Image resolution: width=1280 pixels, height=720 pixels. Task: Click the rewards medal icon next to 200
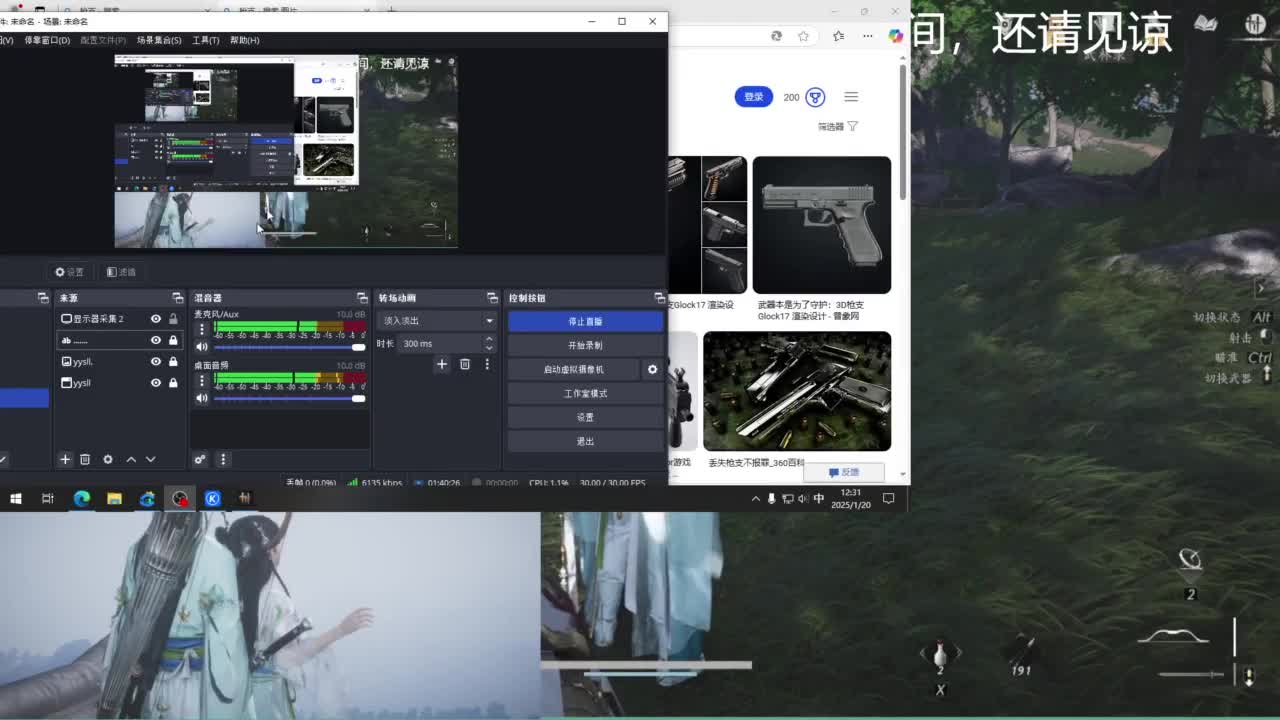[815, 97]
